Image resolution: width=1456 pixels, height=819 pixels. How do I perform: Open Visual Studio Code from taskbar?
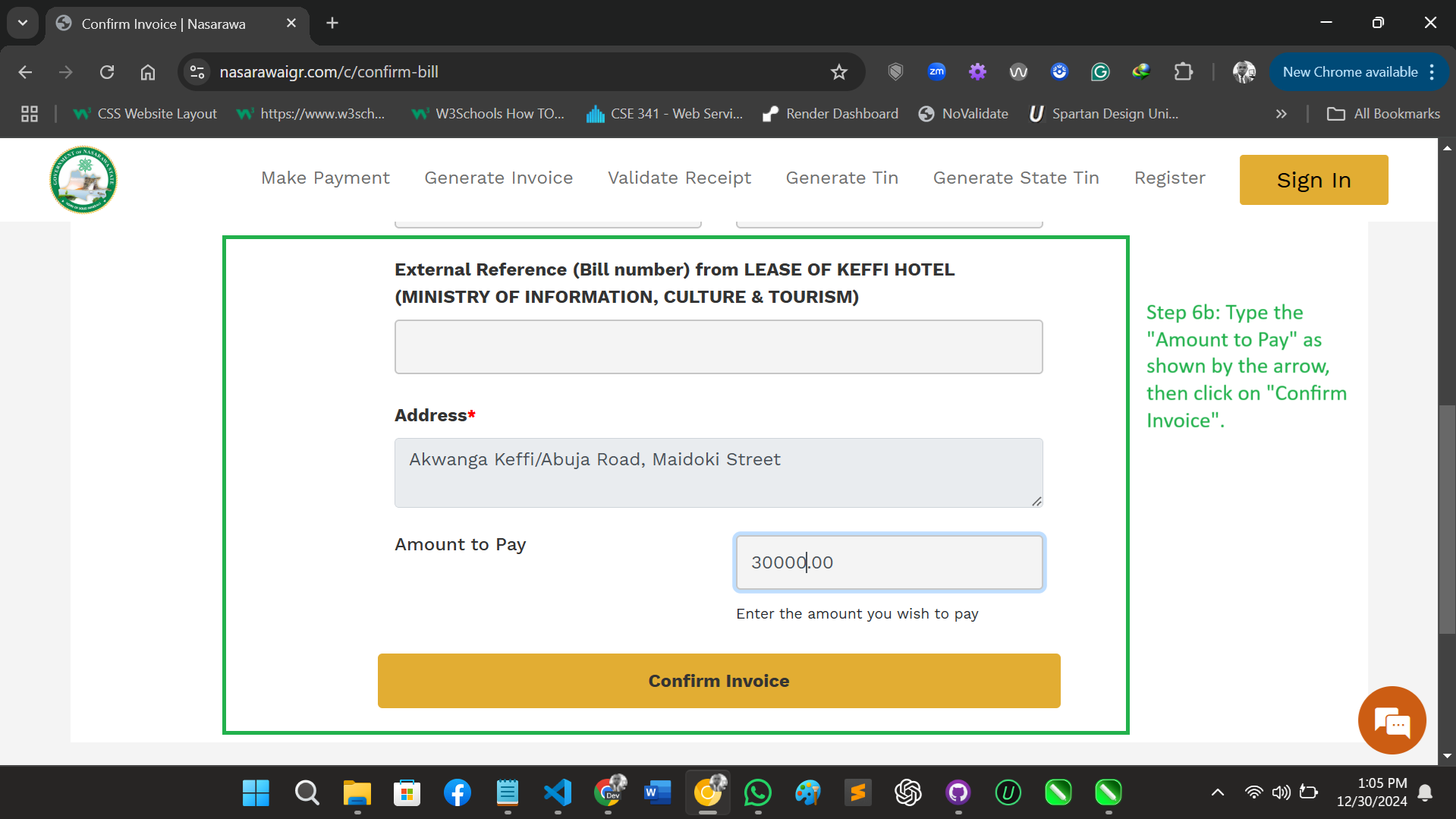tap(558, 793)
